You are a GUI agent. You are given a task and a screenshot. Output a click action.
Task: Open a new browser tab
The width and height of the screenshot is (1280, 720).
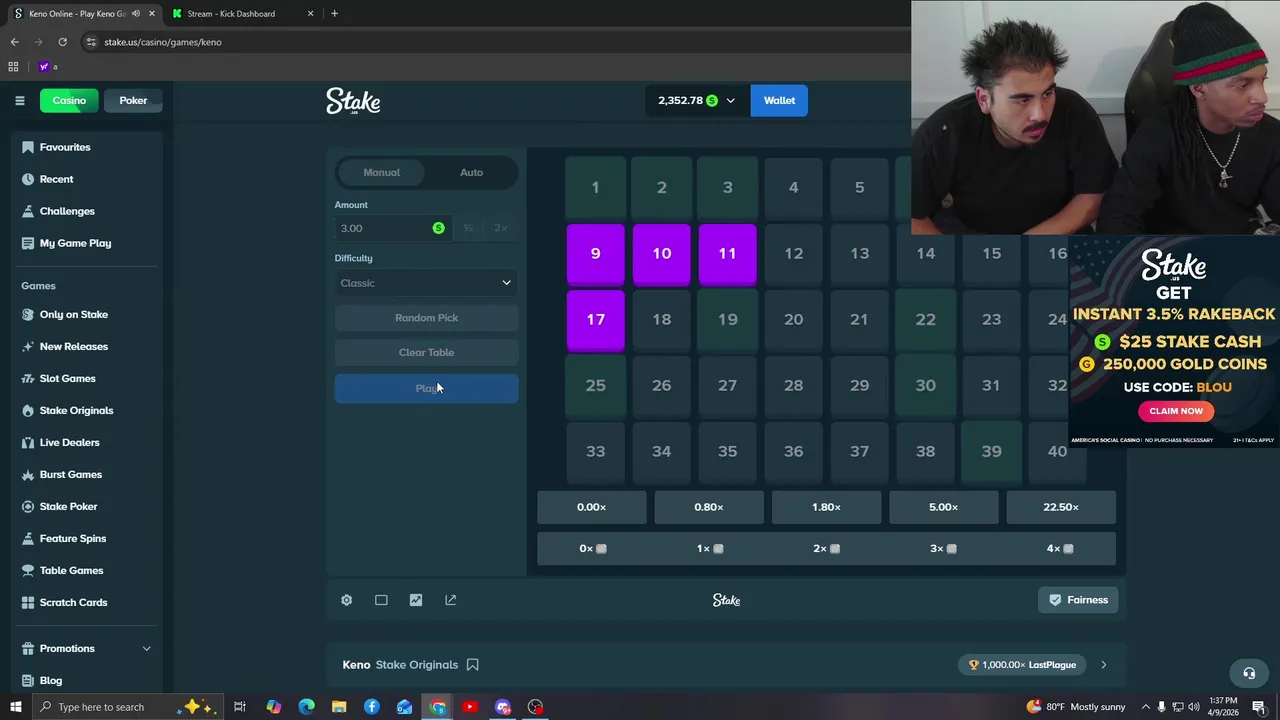tap(334, 14)
